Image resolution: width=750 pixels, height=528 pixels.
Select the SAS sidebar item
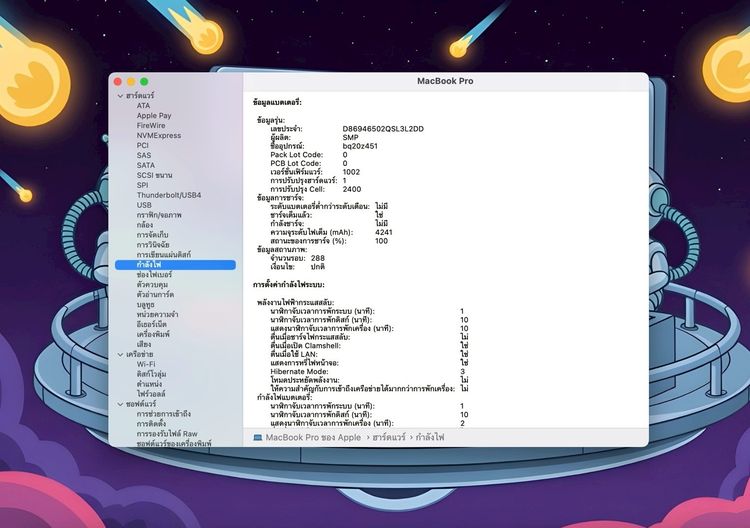point(143,155)
